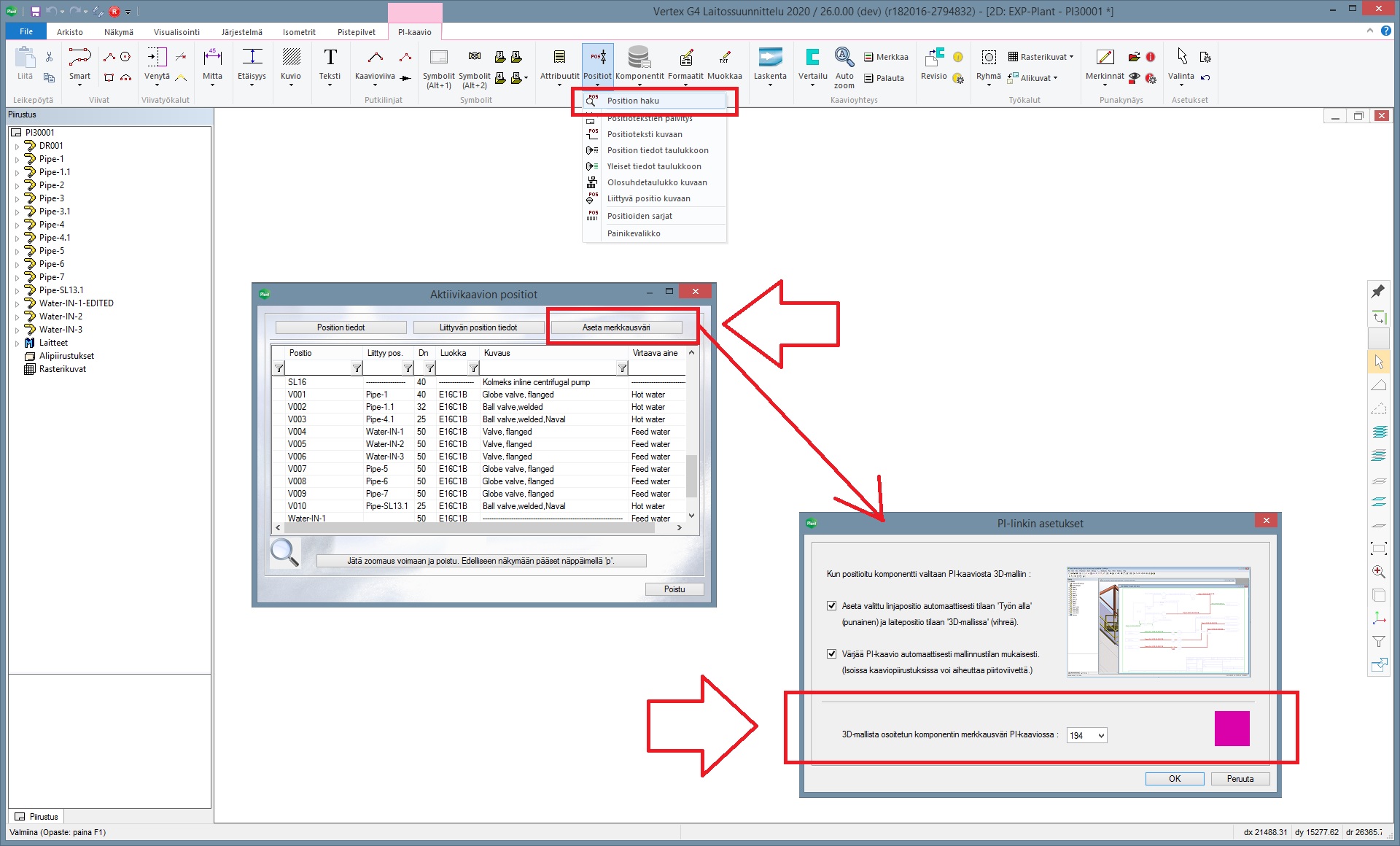Click the magenta marking color swatch
The image size is (1400, 846).
[1232, 728]
